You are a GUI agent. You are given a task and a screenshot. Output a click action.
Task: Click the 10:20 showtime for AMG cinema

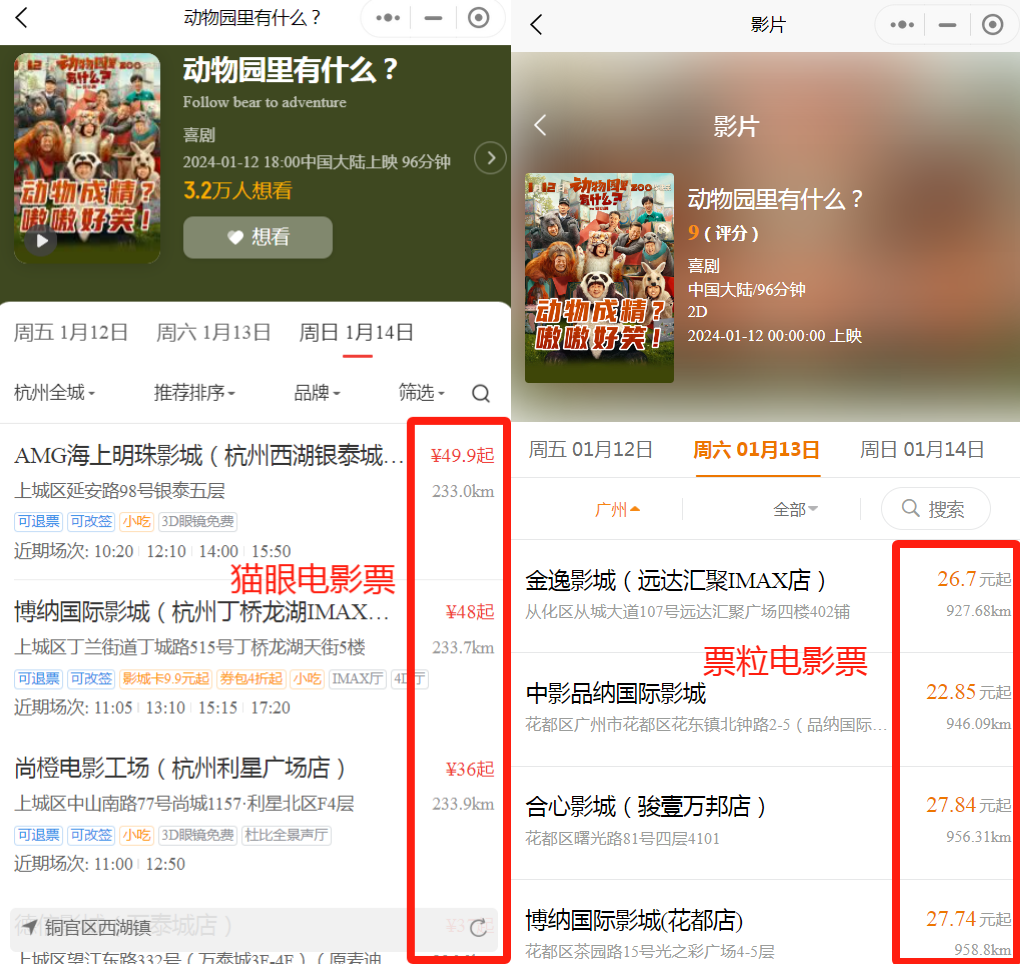click(x=114, y=552)
